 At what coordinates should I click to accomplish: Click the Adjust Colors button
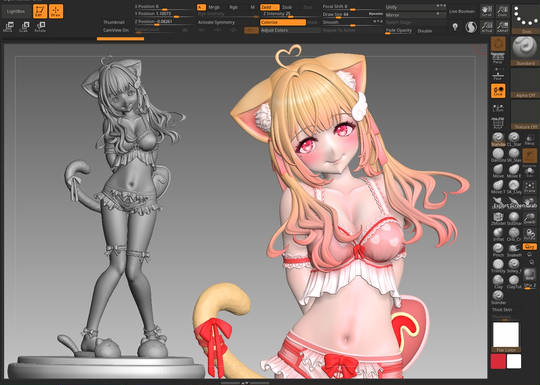pyautogui.click(x=290, y=30)
